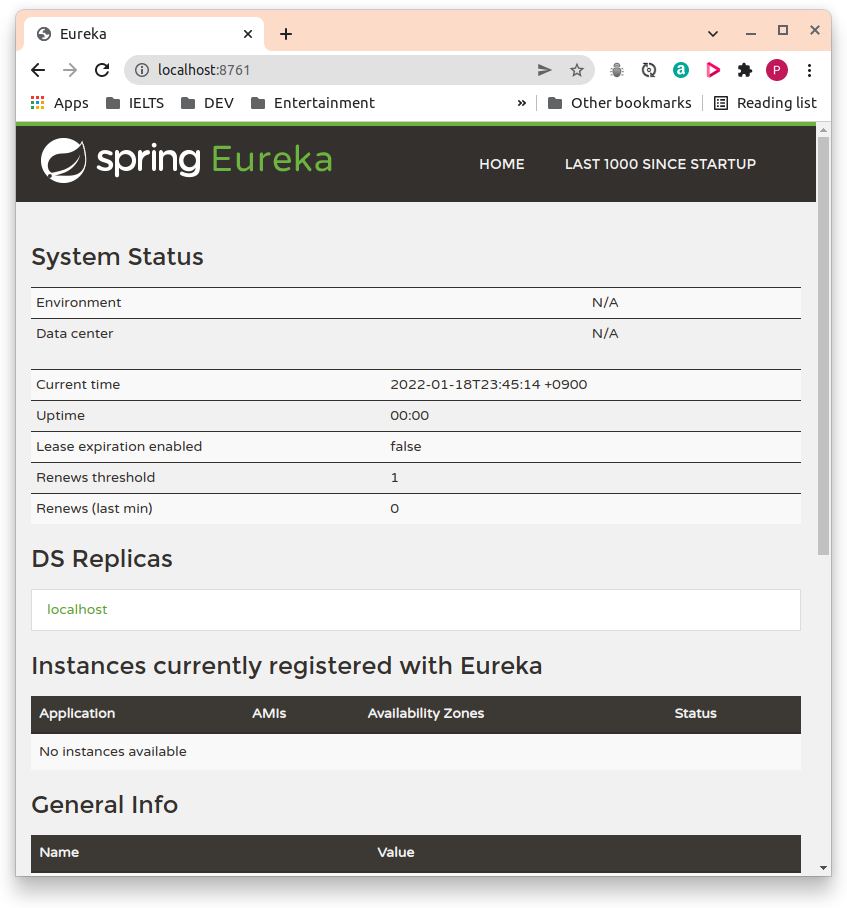Click the page vertical scrollbar thumb
Image resolution: width=847 pixels, height=908 pixels.
pos(823,346)
